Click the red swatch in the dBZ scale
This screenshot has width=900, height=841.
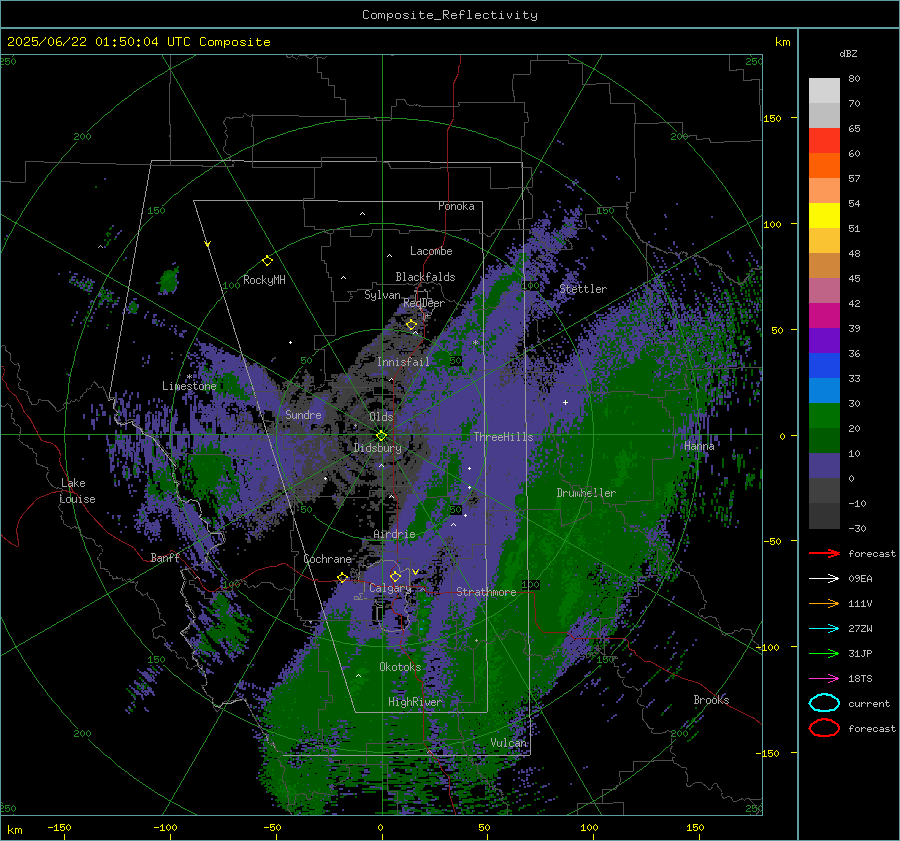(x=824, y=141)
